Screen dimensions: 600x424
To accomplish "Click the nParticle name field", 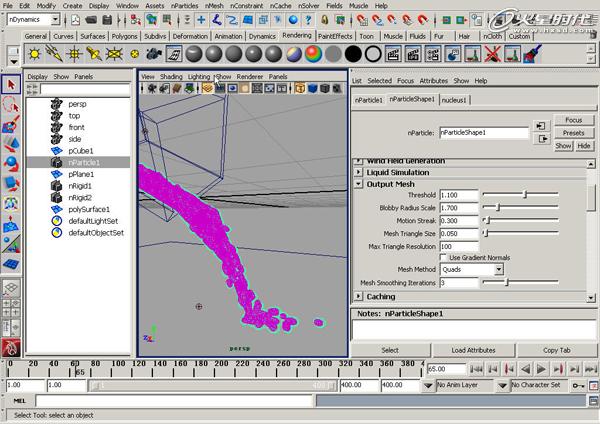I will click(484, 133).
